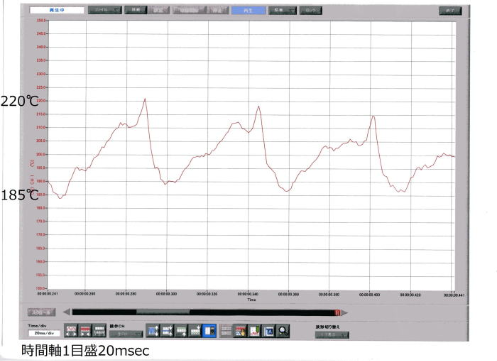The height and width of the screenshot is (361, 497).
Task: Click the gray button left of the scrollbar
Action: (x=41, y=312)
